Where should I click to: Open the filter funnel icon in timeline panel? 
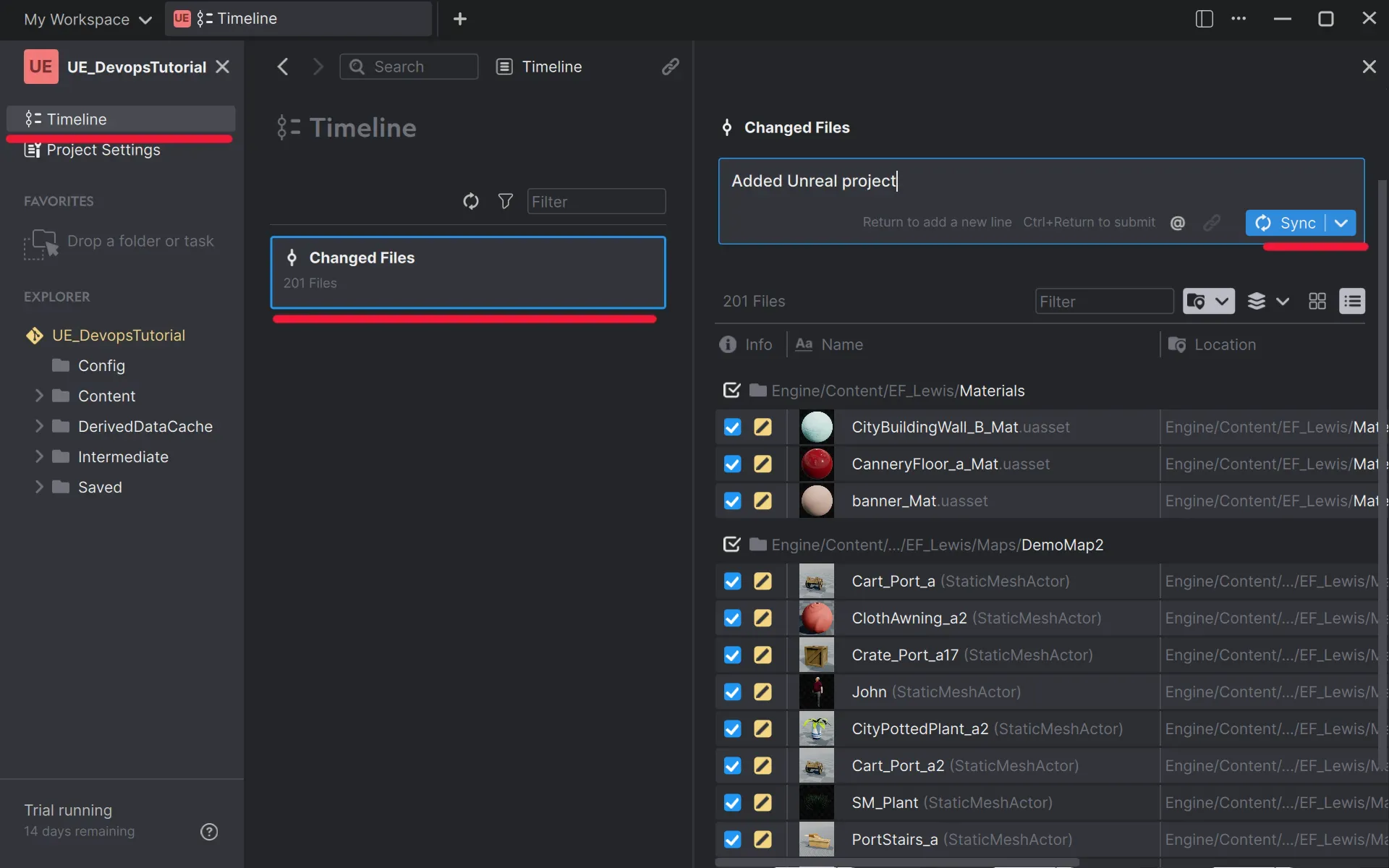point(505,201)
